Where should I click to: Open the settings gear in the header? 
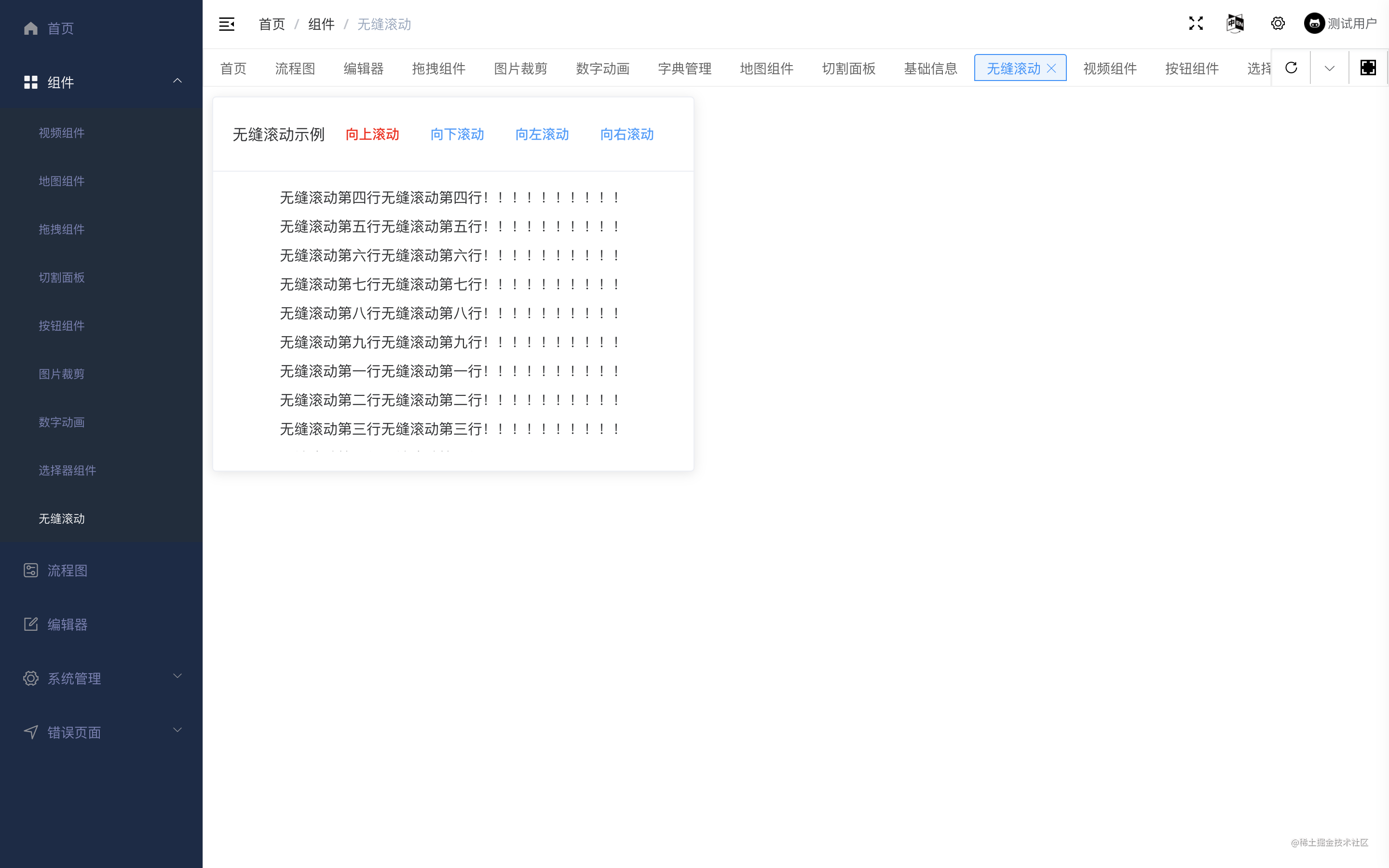point(1278,24)
